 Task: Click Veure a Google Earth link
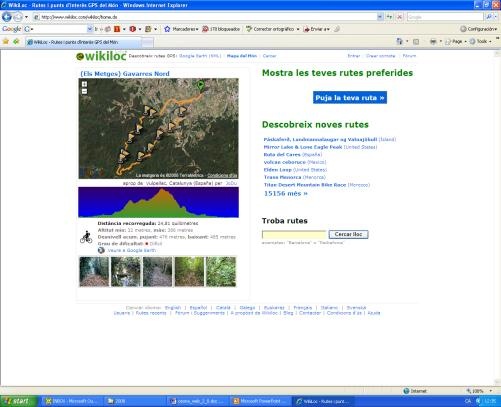pos(132,250)
